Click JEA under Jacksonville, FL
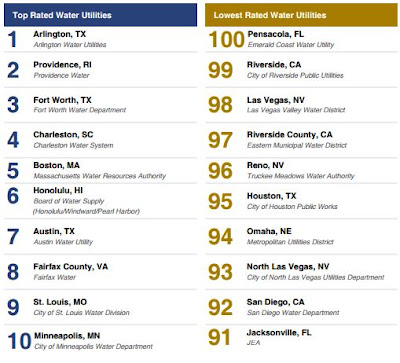The width and height of the screenshot is (400, 363). click(x=253, y=343)
